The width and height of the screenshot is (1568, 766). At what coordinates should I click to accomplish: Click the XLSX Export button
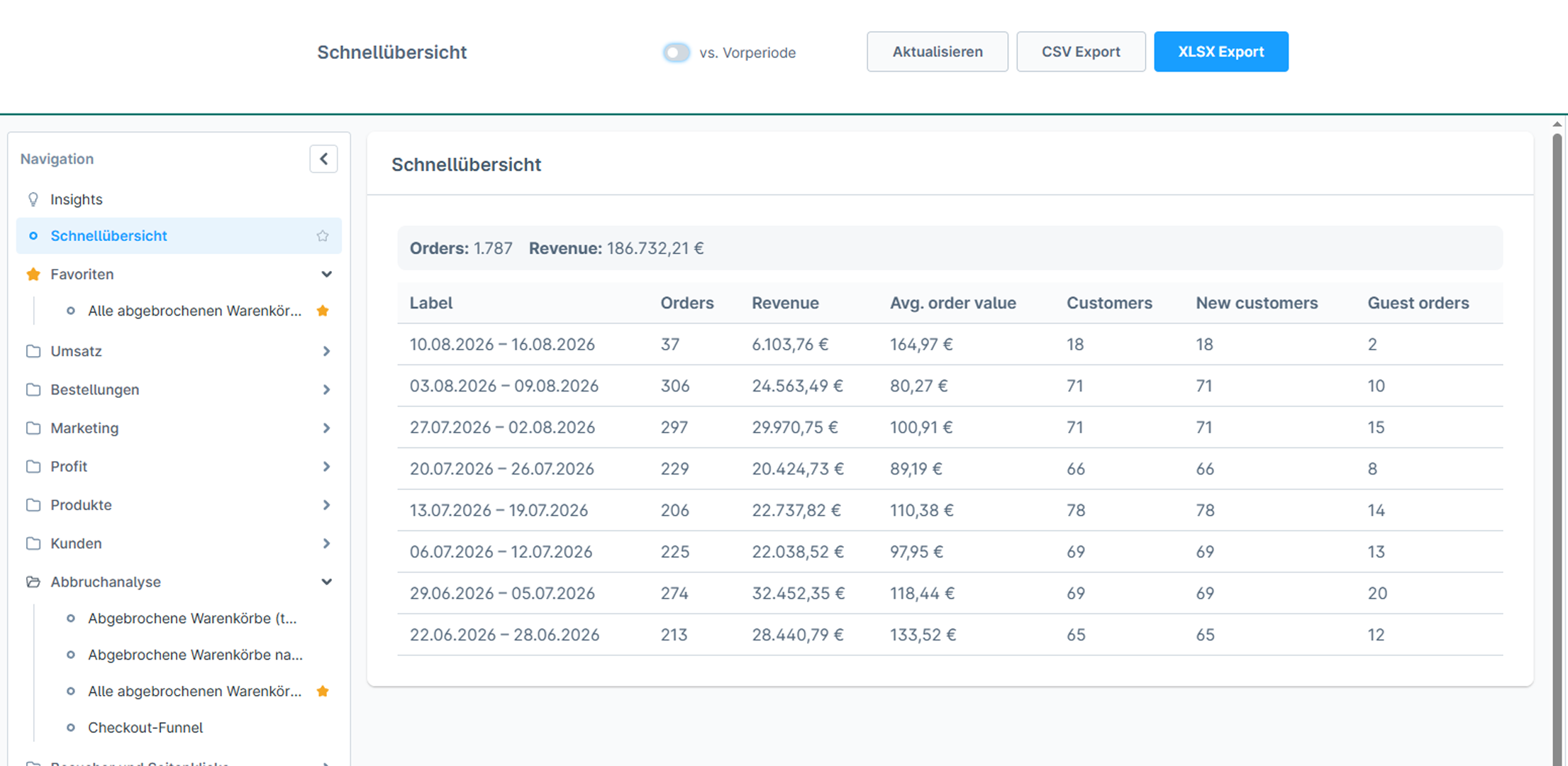1221,52
